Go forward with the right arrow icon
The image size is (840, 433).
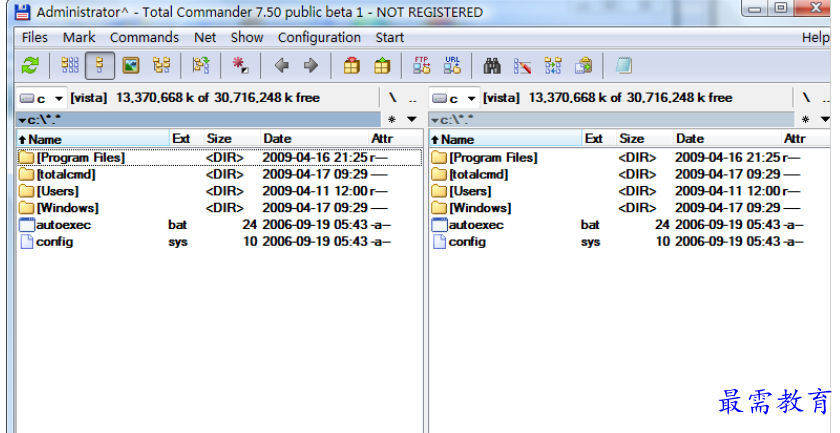[311, 66]
